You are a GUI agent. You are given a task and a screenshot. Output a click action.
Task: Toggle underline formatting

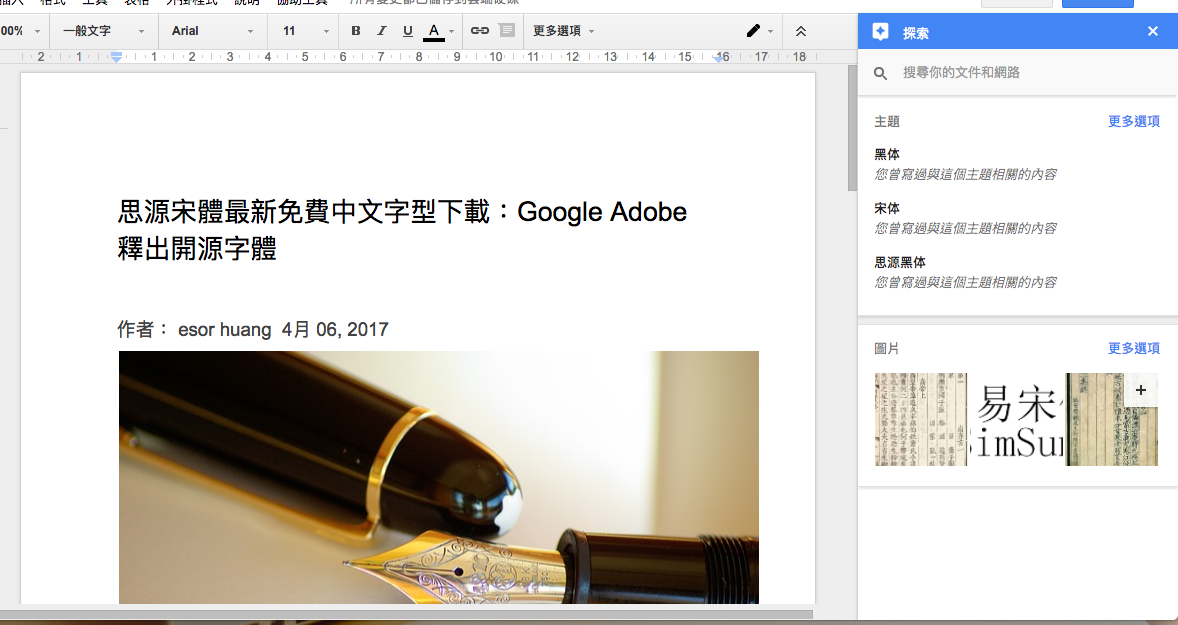407,31
